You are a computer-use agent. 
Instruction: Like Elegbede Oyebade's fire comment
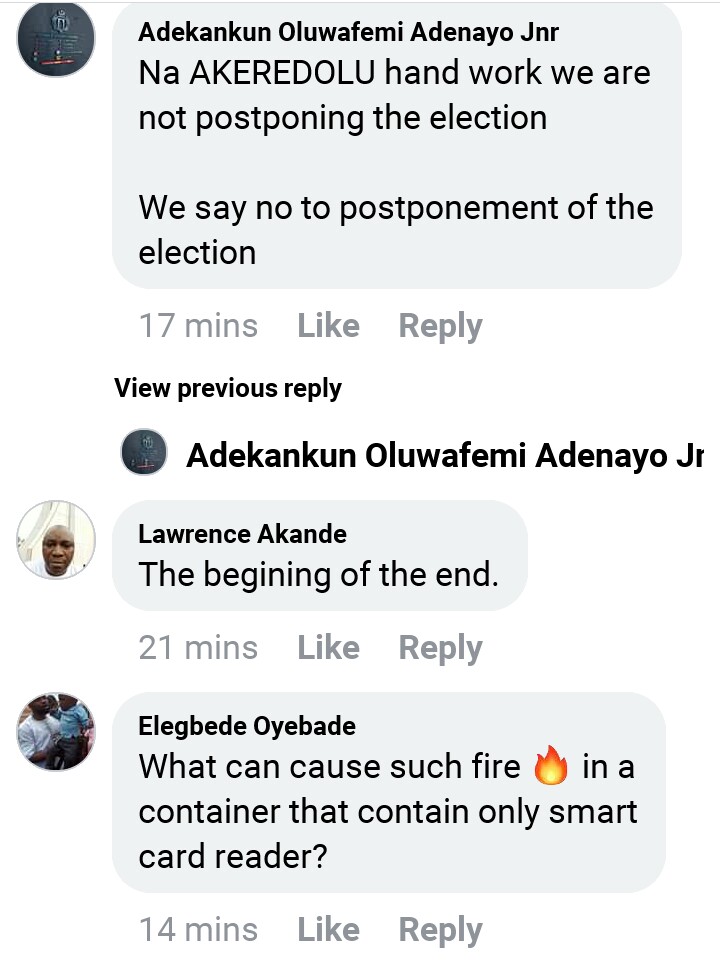pos(328,930)
